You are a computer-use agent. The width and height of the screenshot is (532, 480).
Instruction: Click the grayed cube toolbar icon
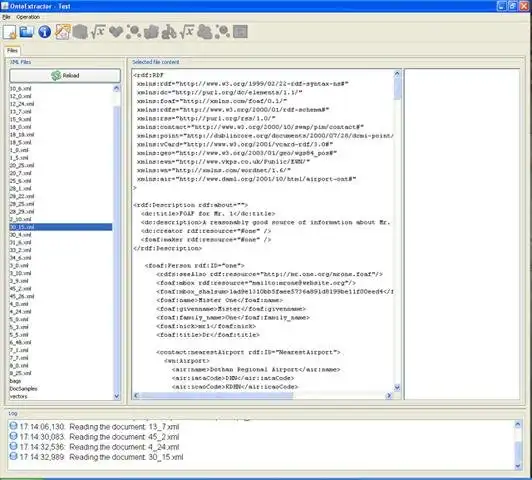pos(80,32)
